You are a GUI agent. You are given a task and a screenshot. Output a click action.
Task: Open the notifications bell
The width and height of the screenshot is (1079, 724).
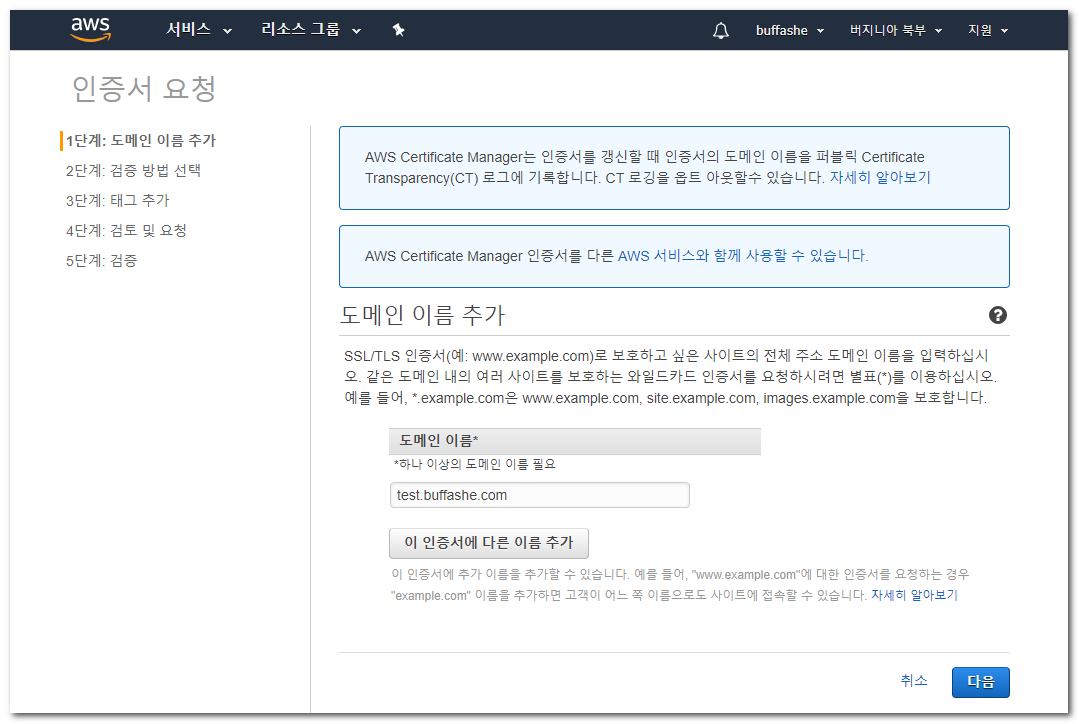click(720, 30)
